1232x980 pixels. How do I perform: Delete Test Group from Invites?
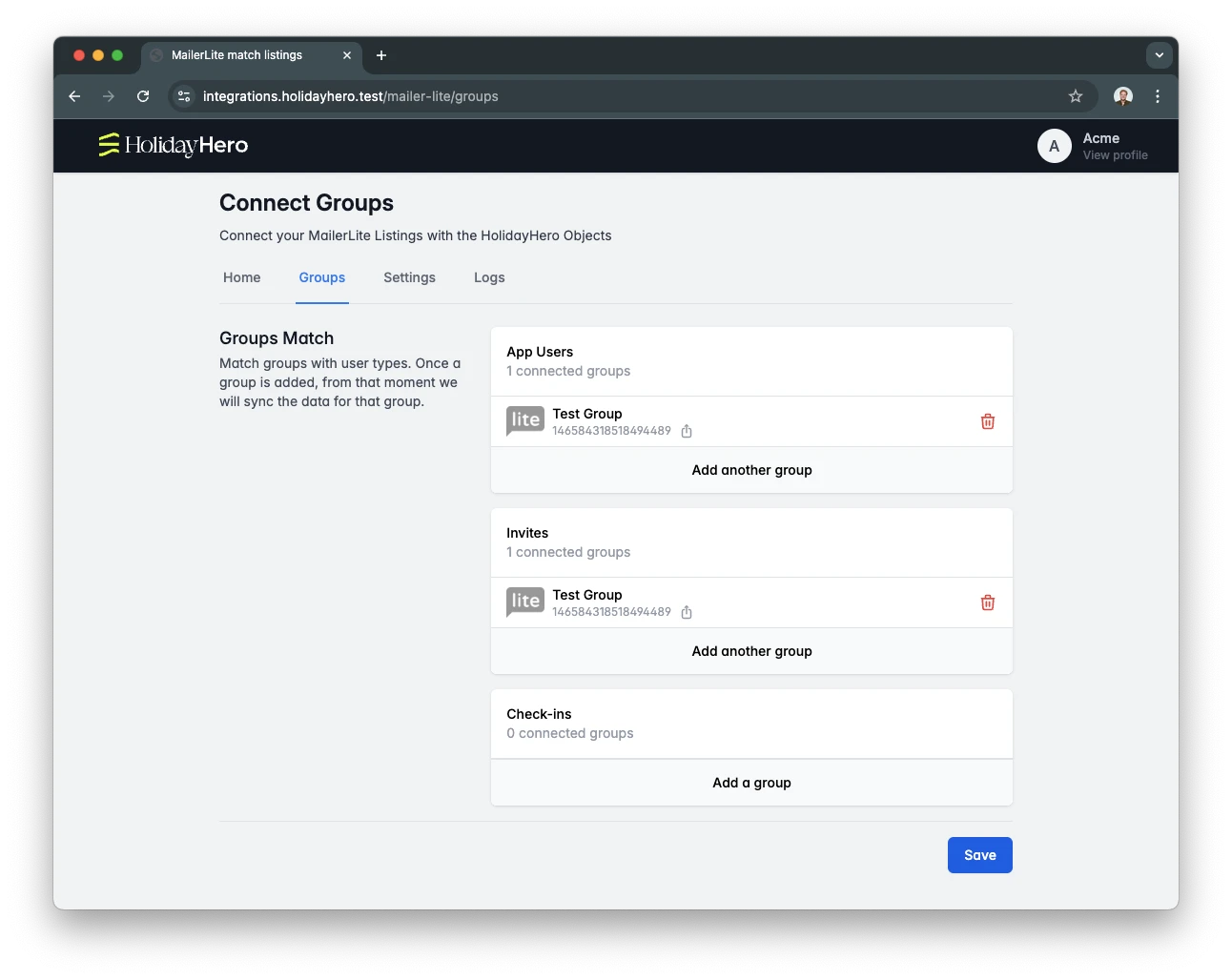(987, 602)
